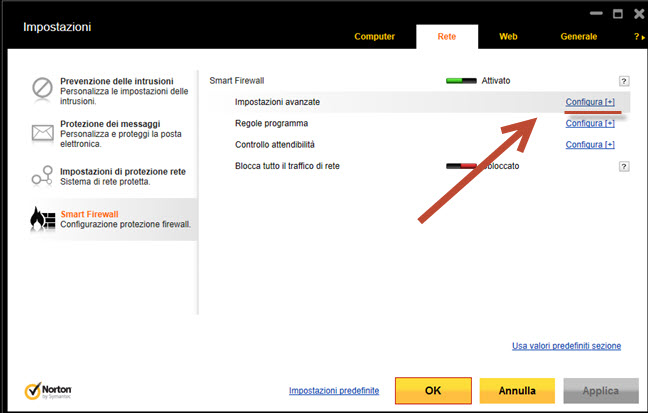648x413 pixels.
Task: Click Usa valori predefiniti sezione link
Action: click(566, 346)
